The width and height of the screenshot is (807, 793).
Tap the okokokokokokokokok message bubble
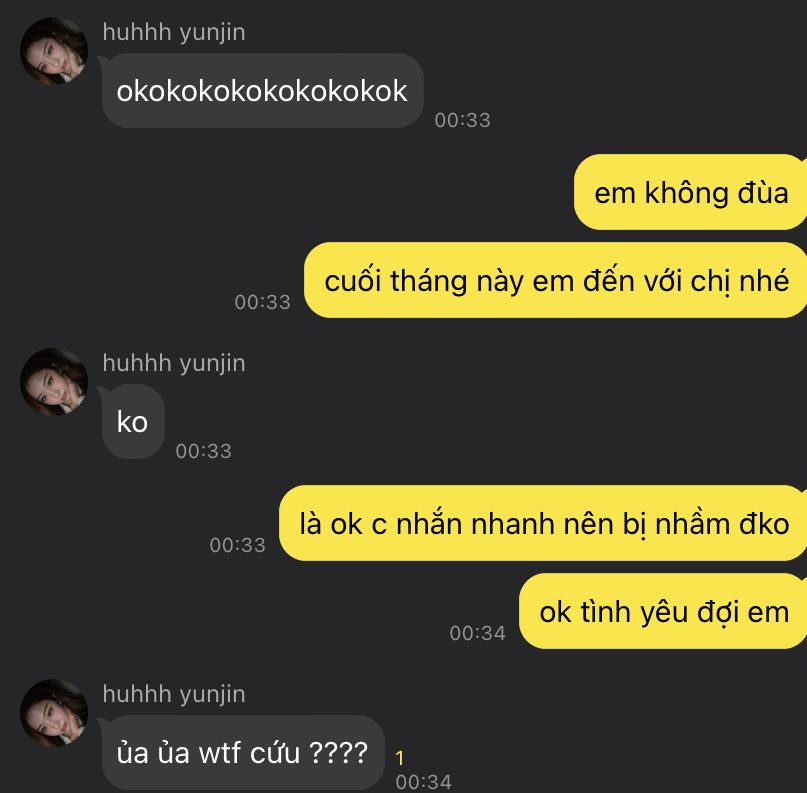click(262, 91)
